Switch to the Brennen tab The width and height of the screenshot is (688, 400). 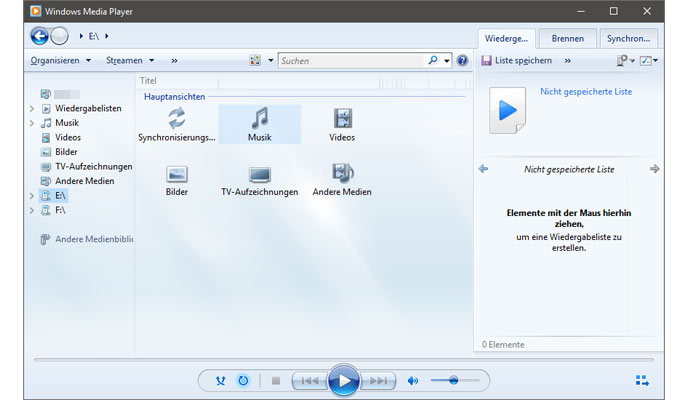tap(567, 39)
